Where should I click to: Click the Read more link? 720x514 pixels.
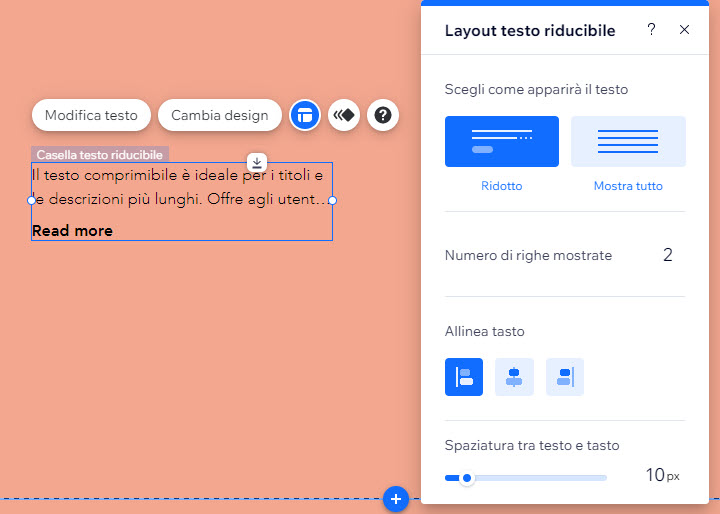pyautogui.click(x=73, y=231)
